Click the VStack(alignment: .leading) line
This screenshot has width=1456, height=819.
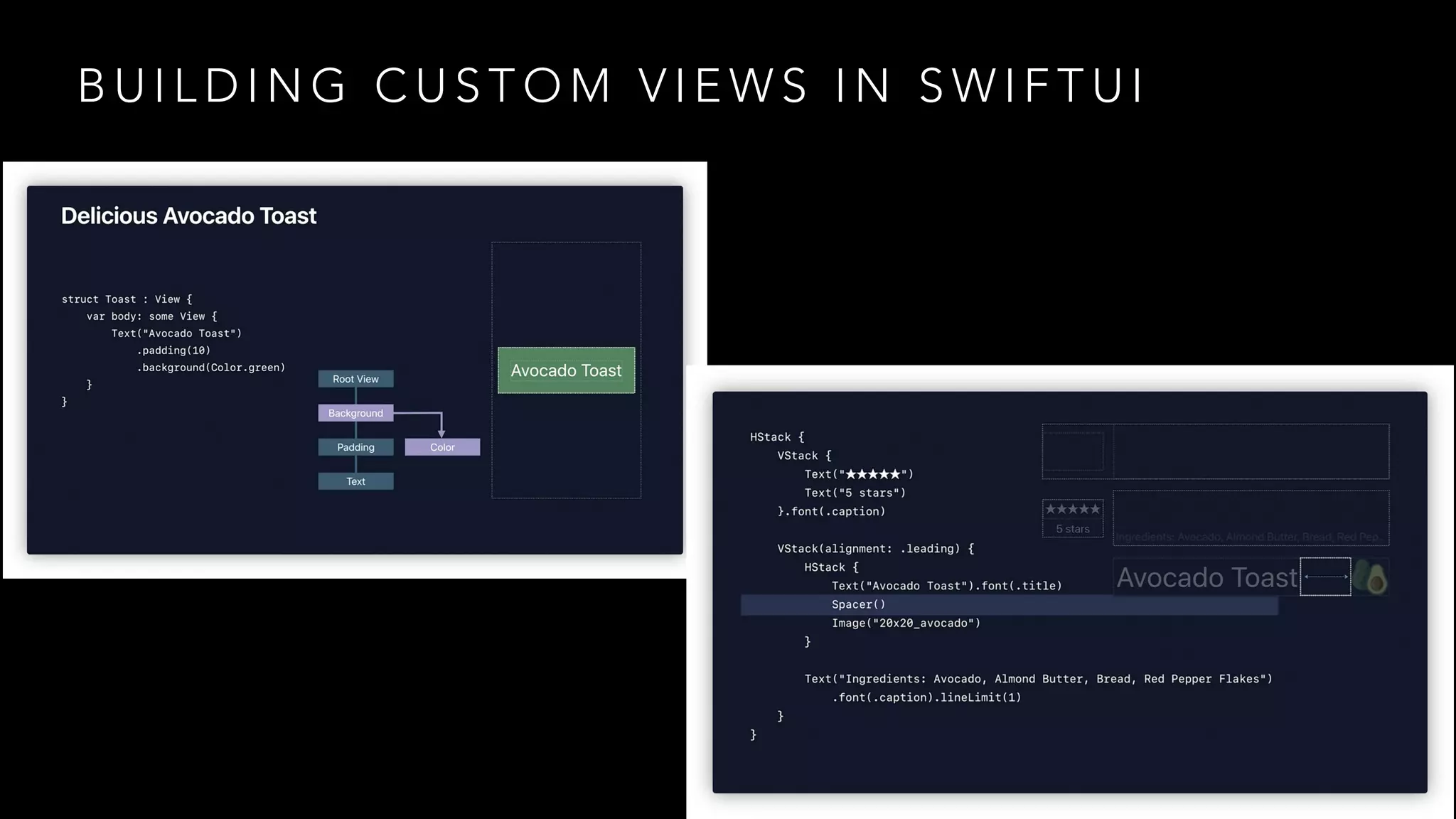click(875, 549)
